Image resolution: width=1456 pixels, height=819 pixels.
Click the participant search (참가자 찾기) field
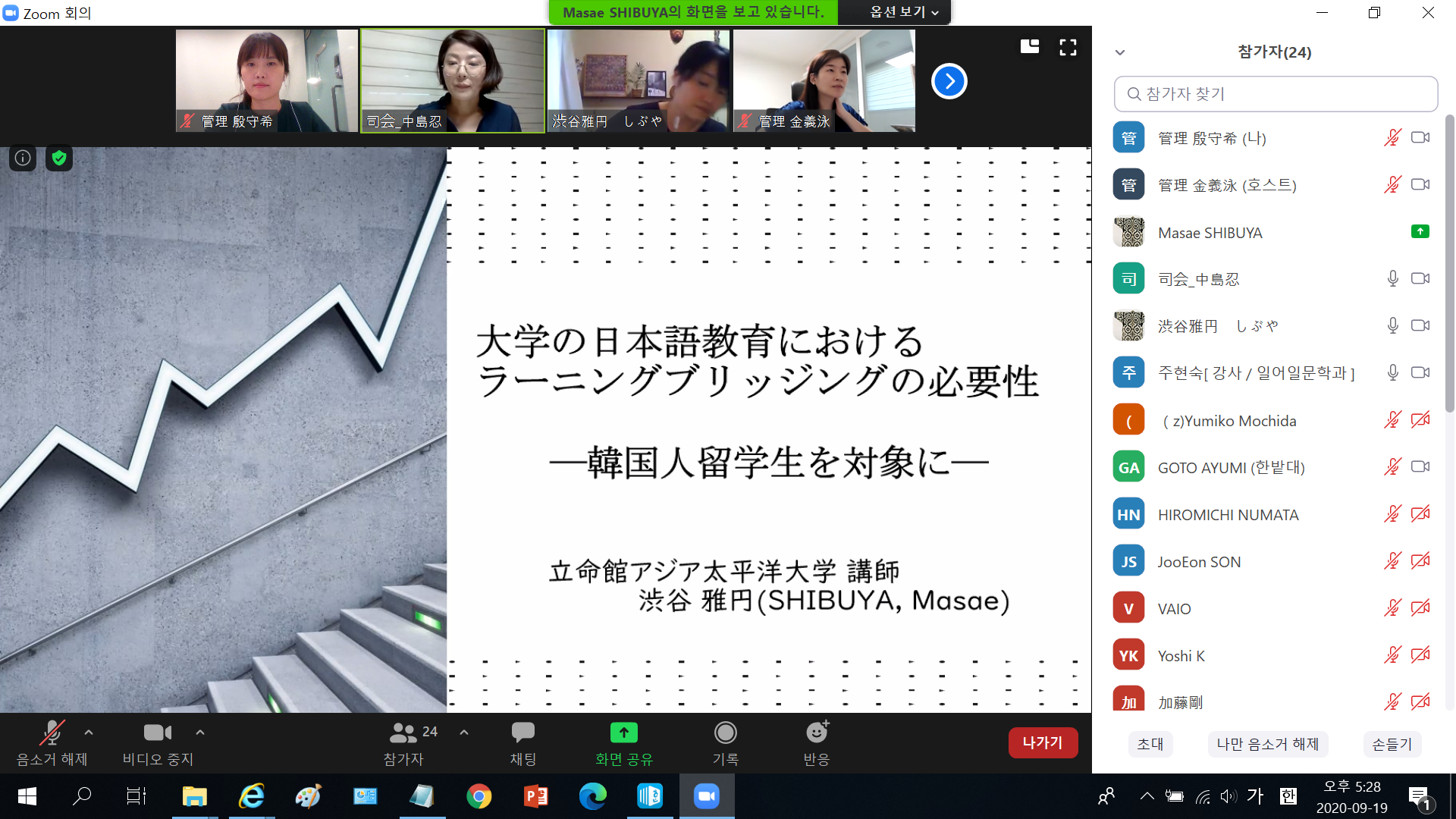point(1276,94)
